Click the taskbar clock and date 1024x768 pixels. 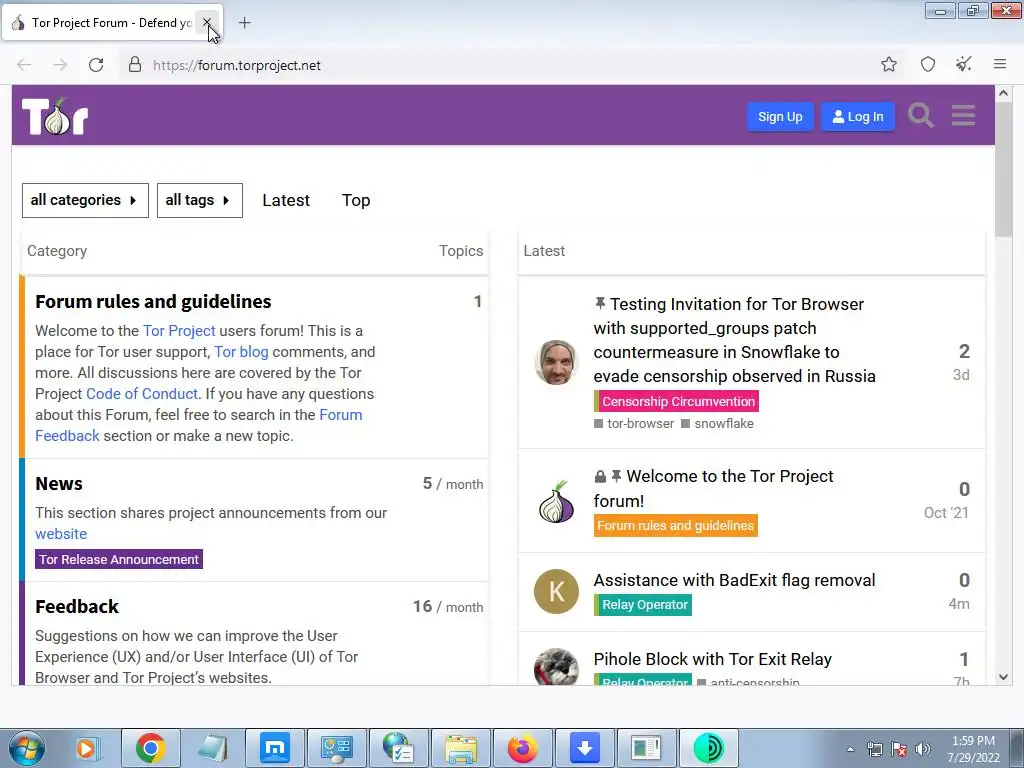click(973, 749)
